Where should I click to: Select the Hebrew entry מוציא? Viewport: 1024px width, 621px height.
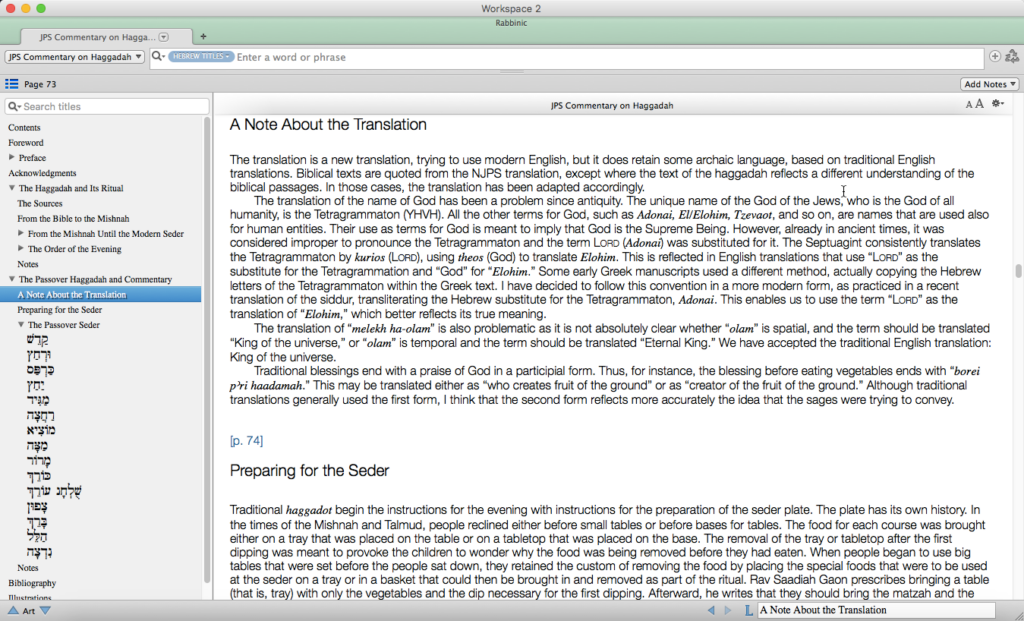point(40,430)
